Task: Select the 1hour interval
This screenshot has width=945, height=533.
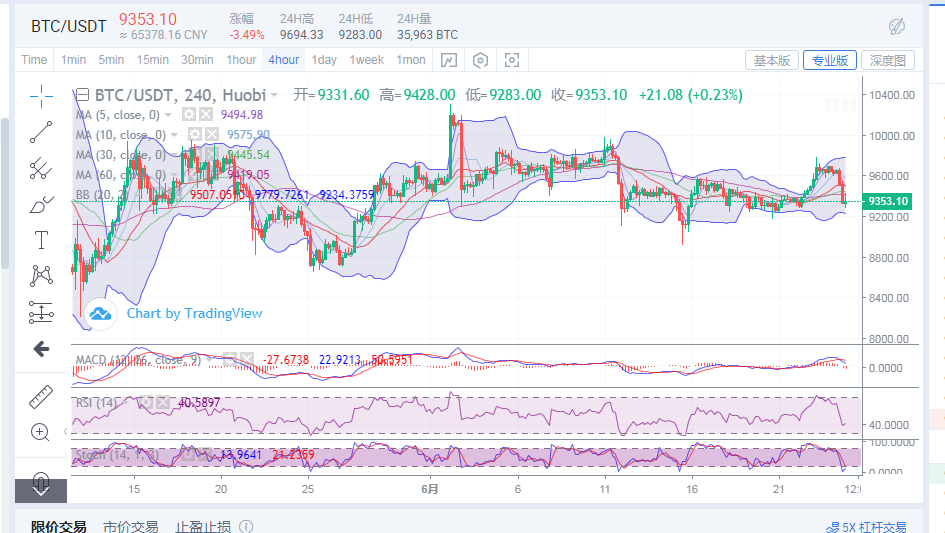Action: pyautogui.click(x=241, y=60)
